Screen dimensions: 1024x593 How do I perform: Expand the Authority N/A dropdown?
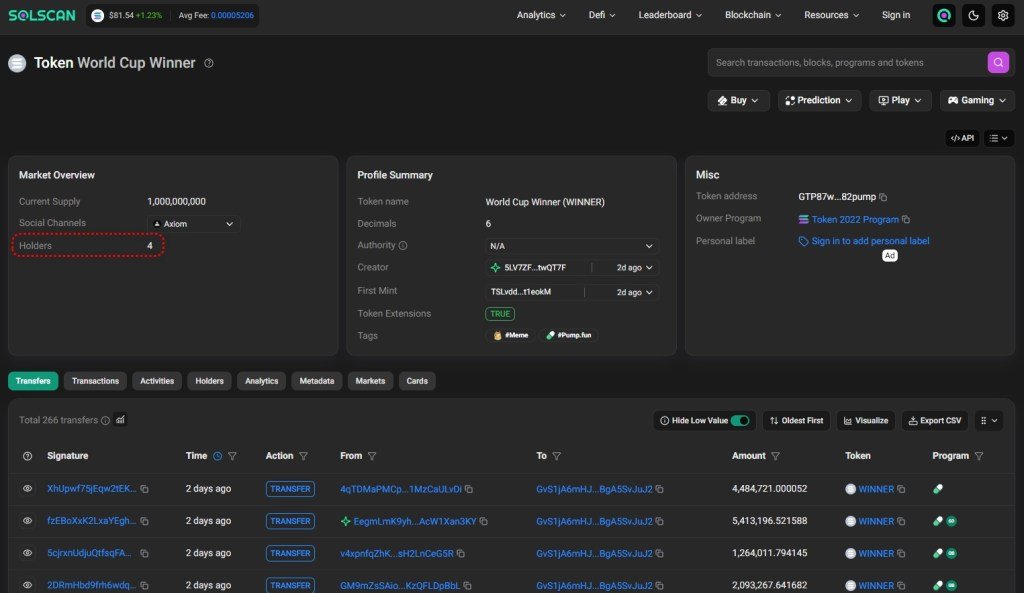[571, 246]
